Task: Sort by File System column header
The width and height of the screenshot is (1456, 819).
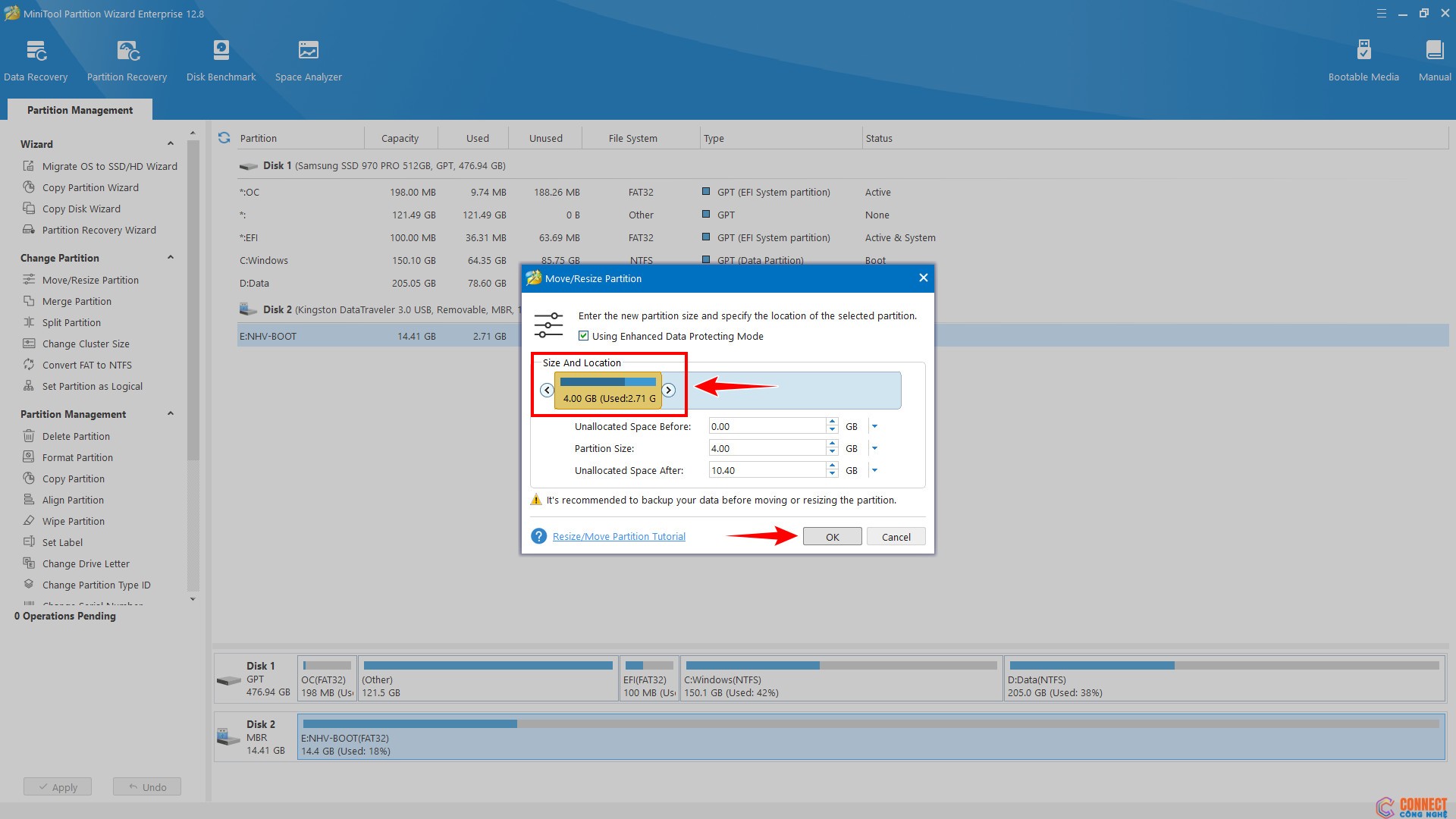Action: click(x=632, y=138)
